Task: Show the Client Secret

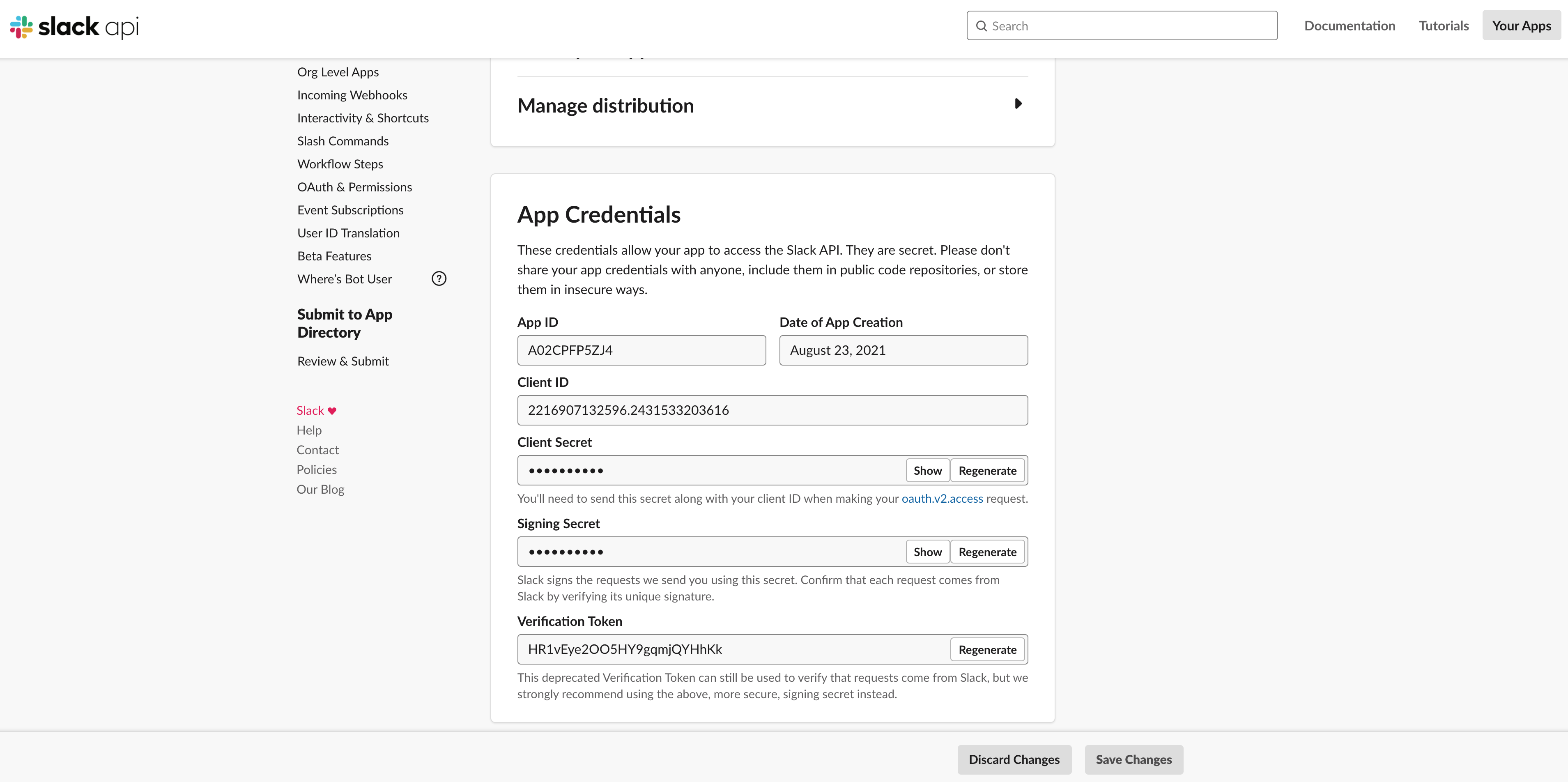Action: coord(927,470)
